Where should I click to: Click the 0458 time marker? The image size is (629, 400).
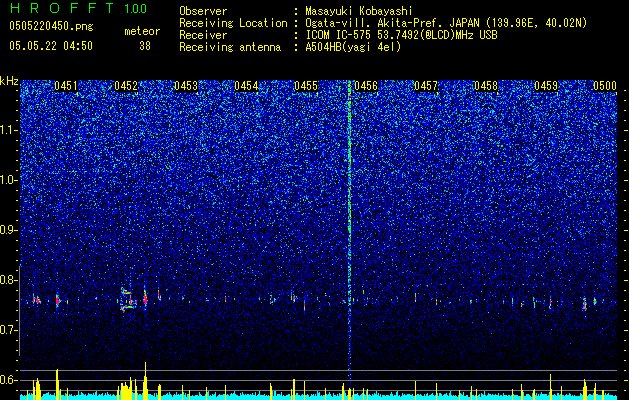coord(486,86)
